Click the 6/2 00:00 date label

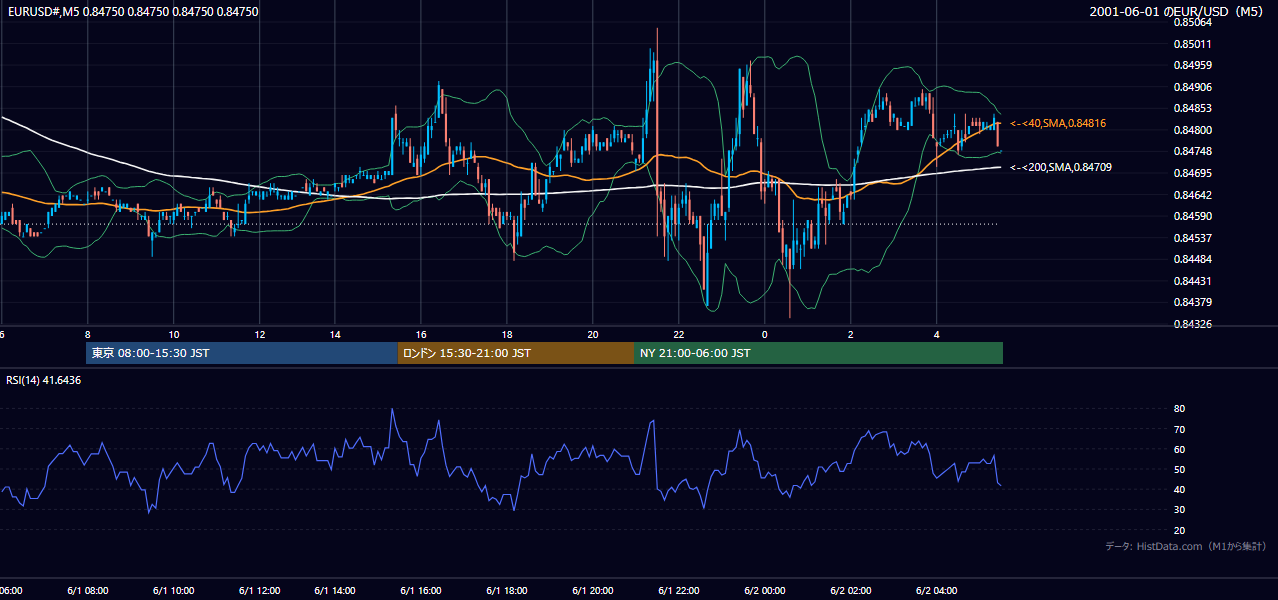point(765,590)
